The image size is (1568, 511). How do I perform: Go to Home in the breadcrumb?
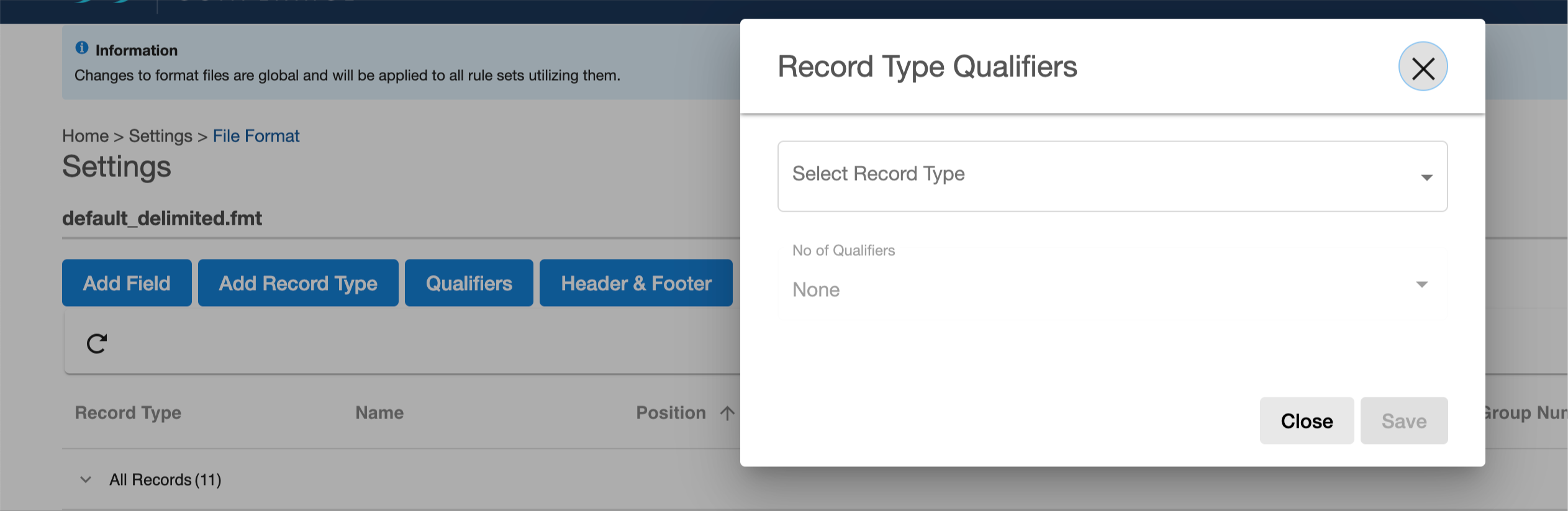click(x=85, y=136)
